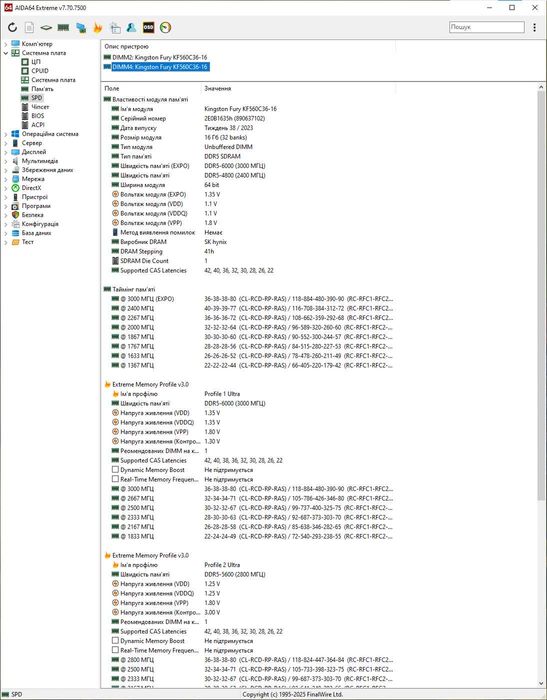Select the @ 3000 МГц (EXPO) timing row
Image resolution: width=547 pixels, height=700 pixels.
click(x=249, y=299)
